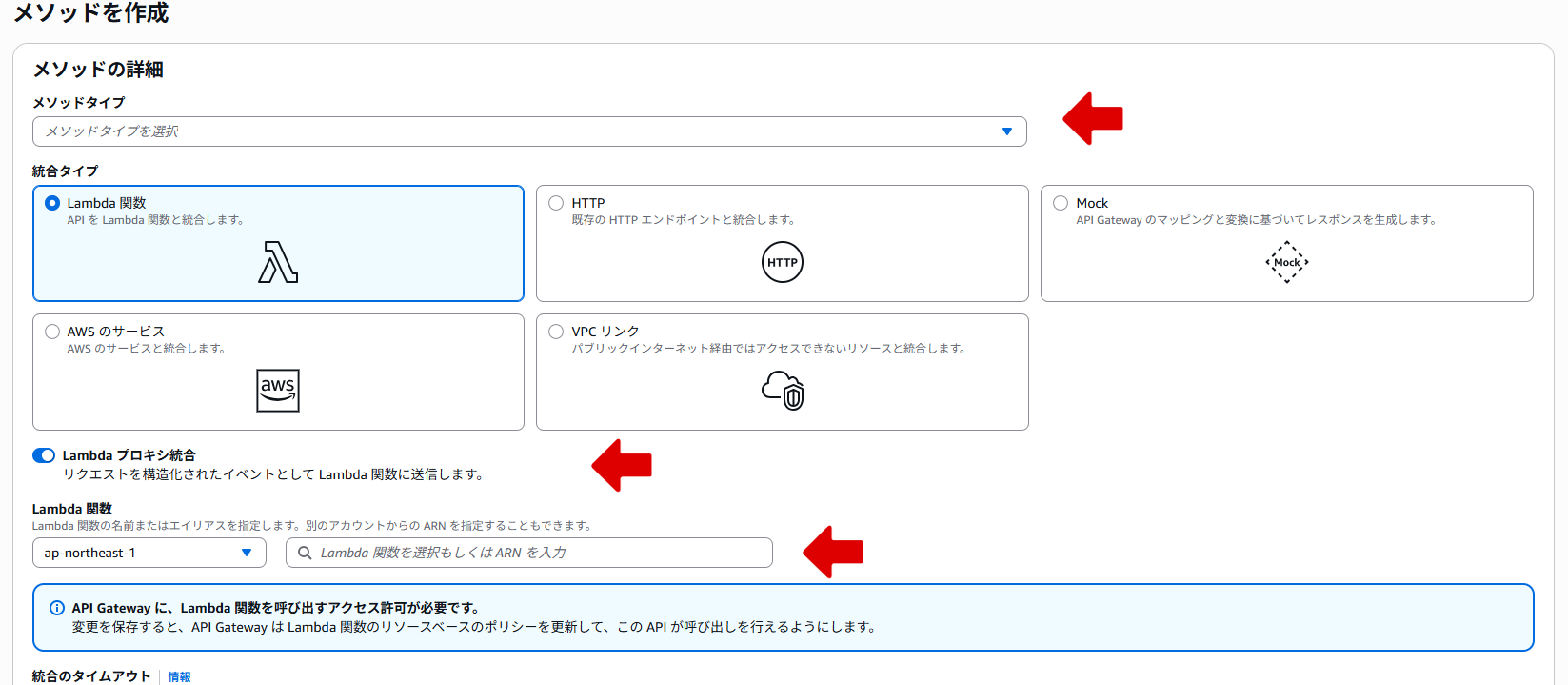Click the text 'AWS のサービスと統合します。'
Screen dimensions: 1568x685
click(146, 349)
